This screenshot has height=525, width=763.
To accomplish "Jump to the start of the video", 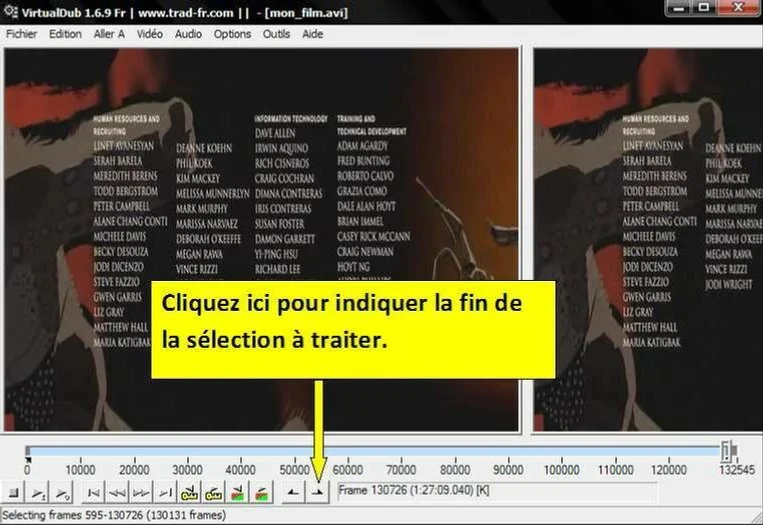I will [x=93, y=493].
